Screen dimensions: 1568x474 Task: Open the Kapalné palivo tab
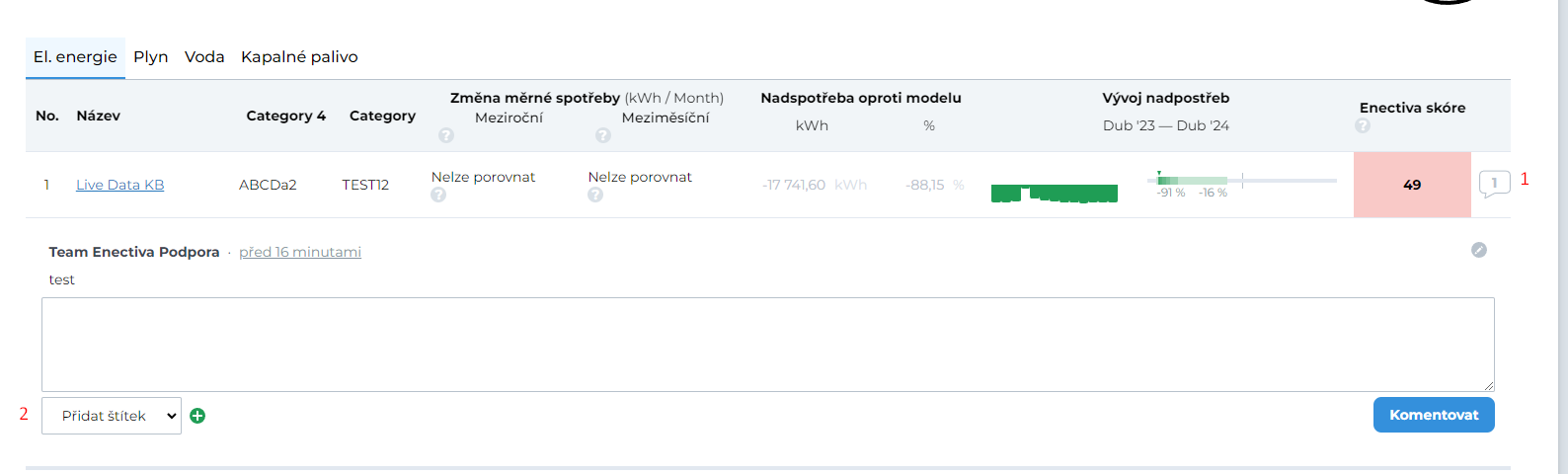coord(299,57)
